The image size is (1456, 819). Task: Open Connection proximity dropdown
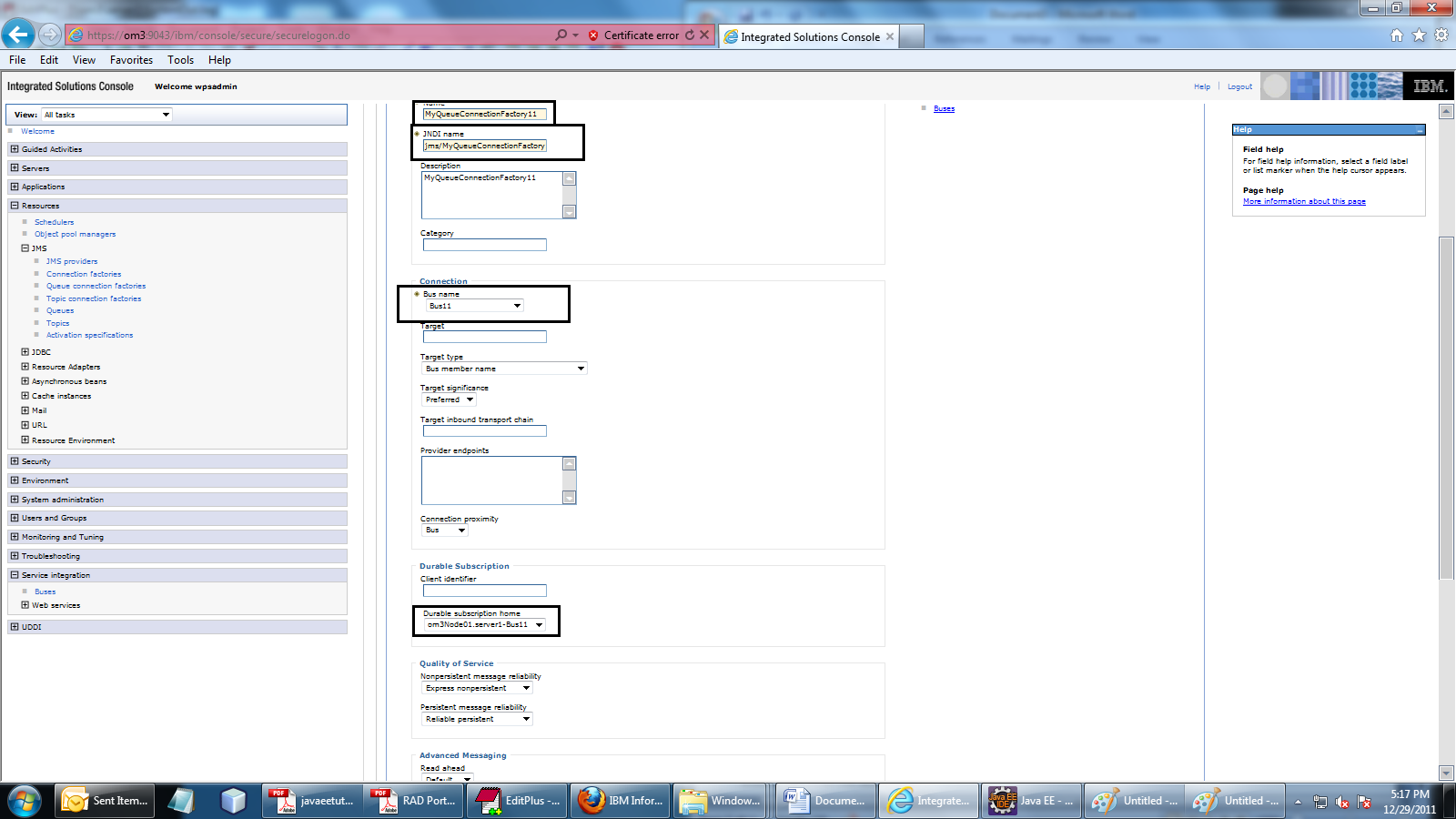click(x=445, y=530)
